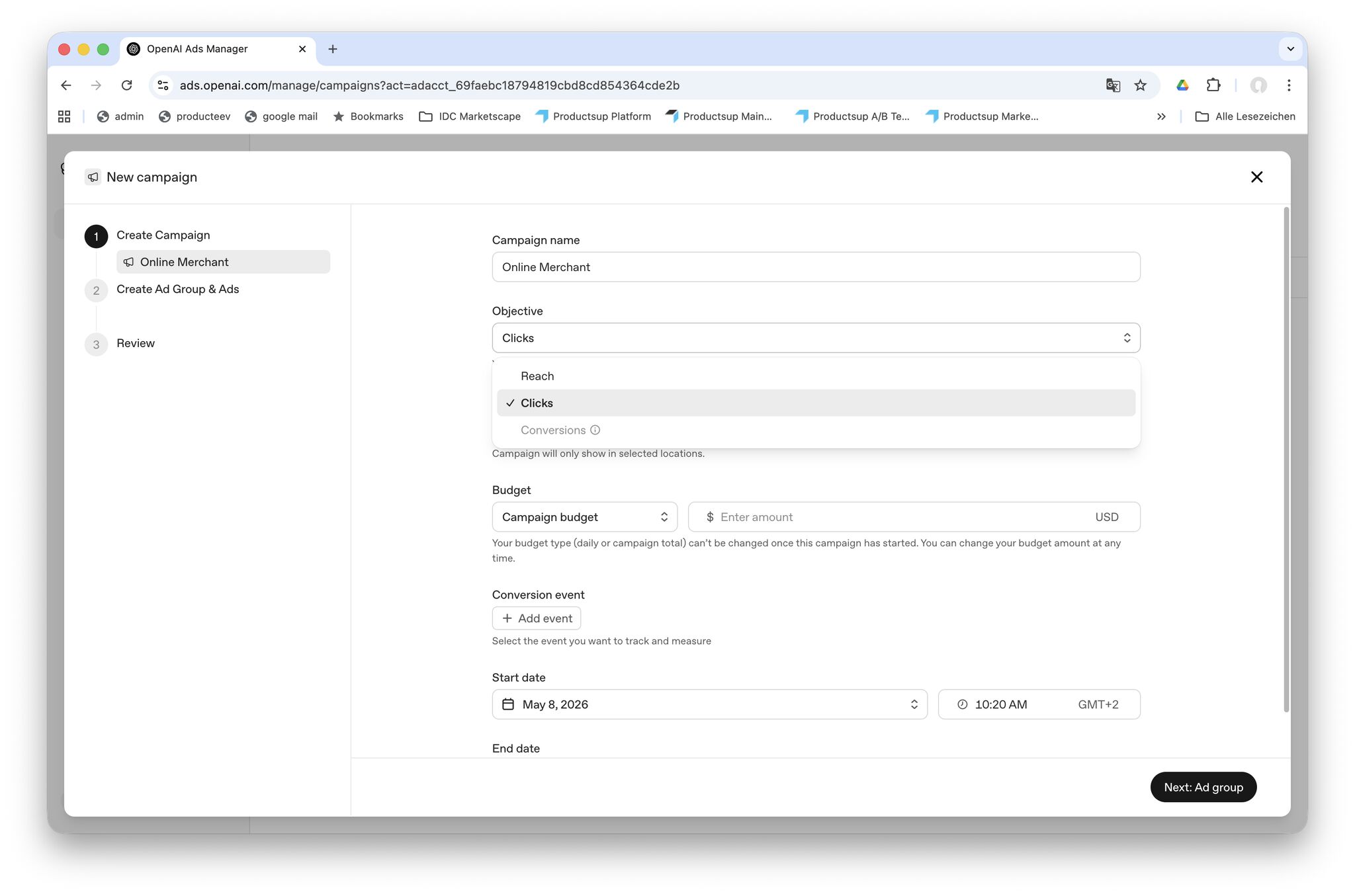
Task: Close the New campaign dialog
Action: click(1256, 177)
